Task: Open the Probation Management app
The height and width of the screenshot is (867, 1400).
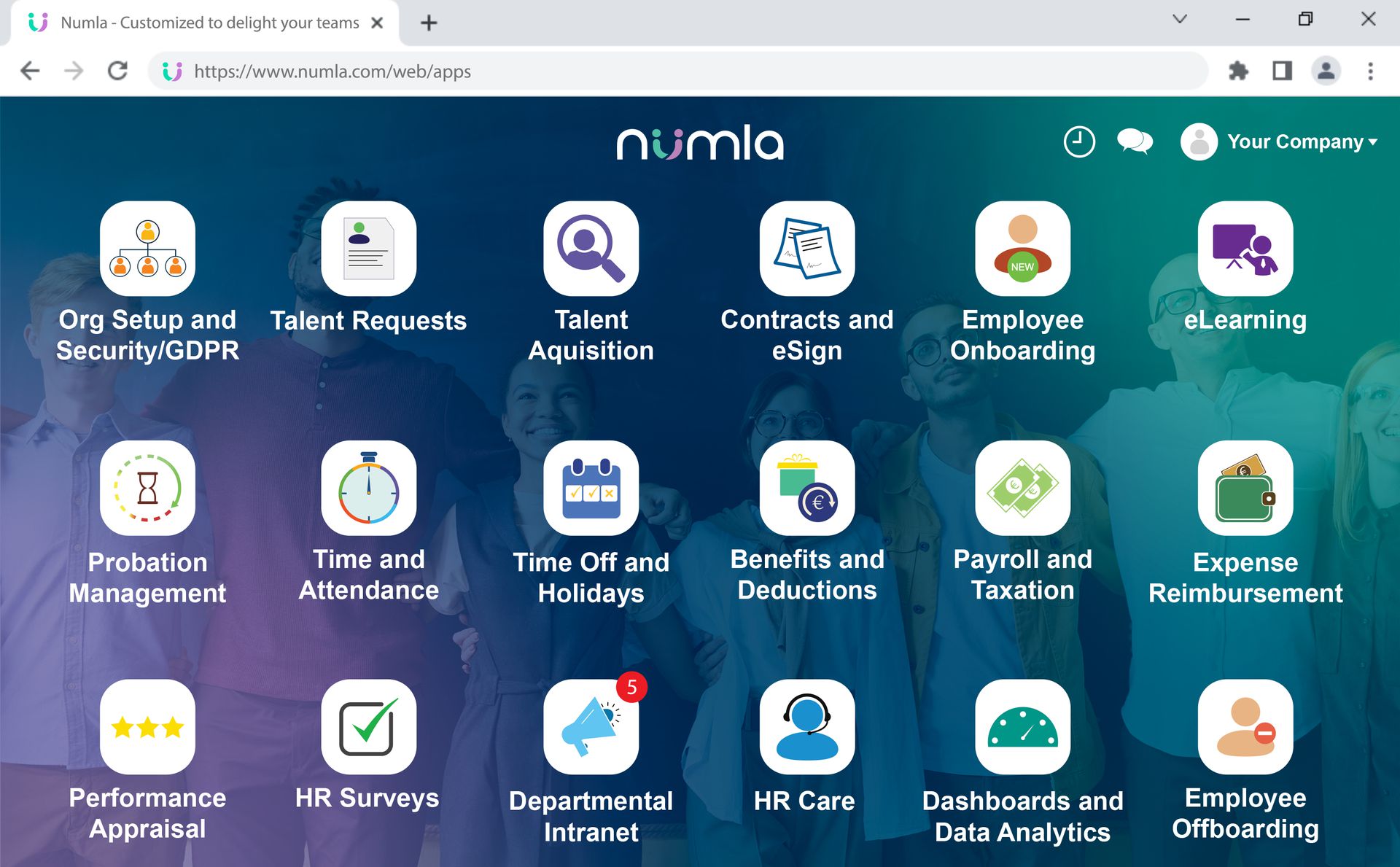Action: click(x=147, y=489)
